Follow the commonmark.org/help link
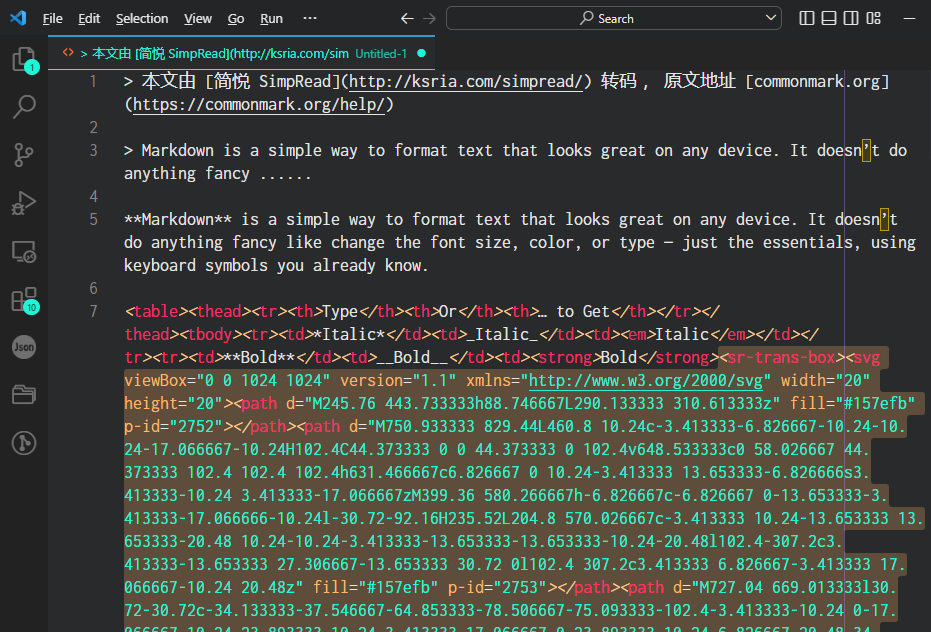Viewport: 931px width, 632px height. [258, 105]
